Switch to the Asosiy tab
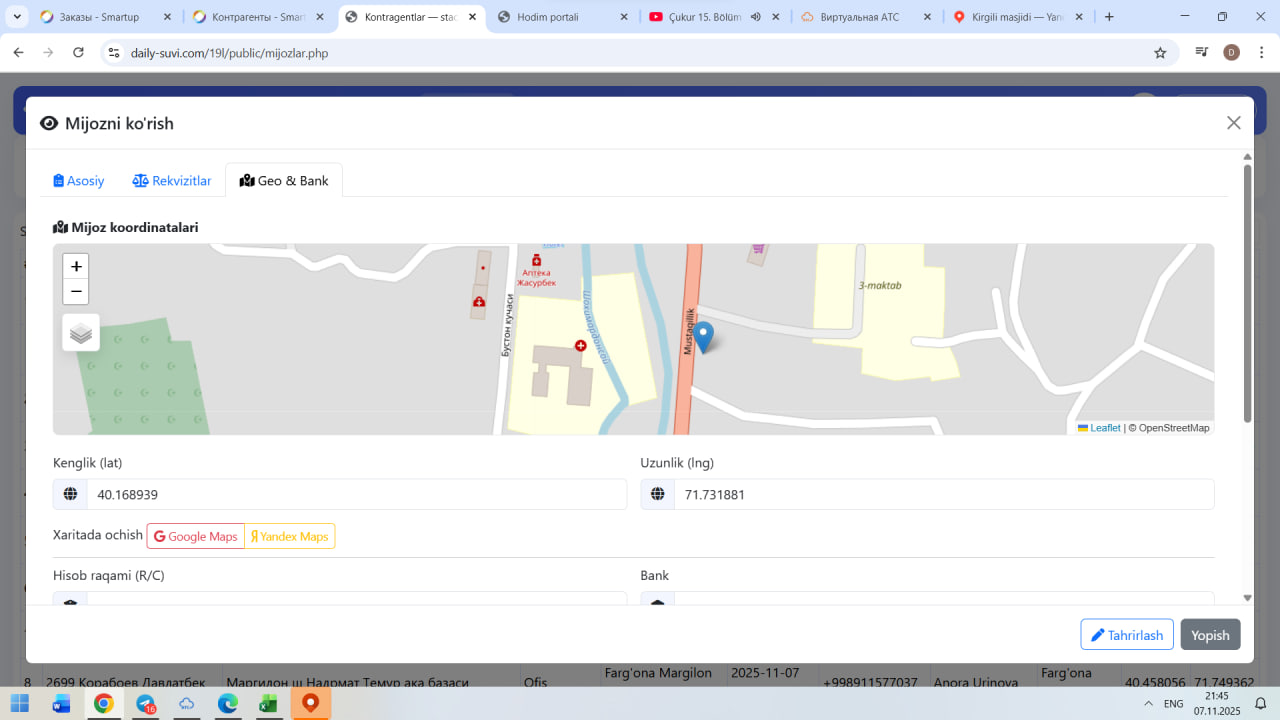The image size is (1280, 720). (79, 181)
